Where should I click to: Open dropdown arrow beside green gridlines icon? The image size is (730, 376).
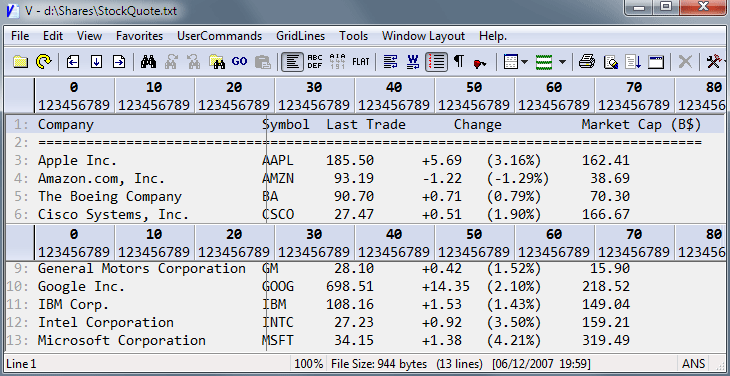click(x=562, y=62)
